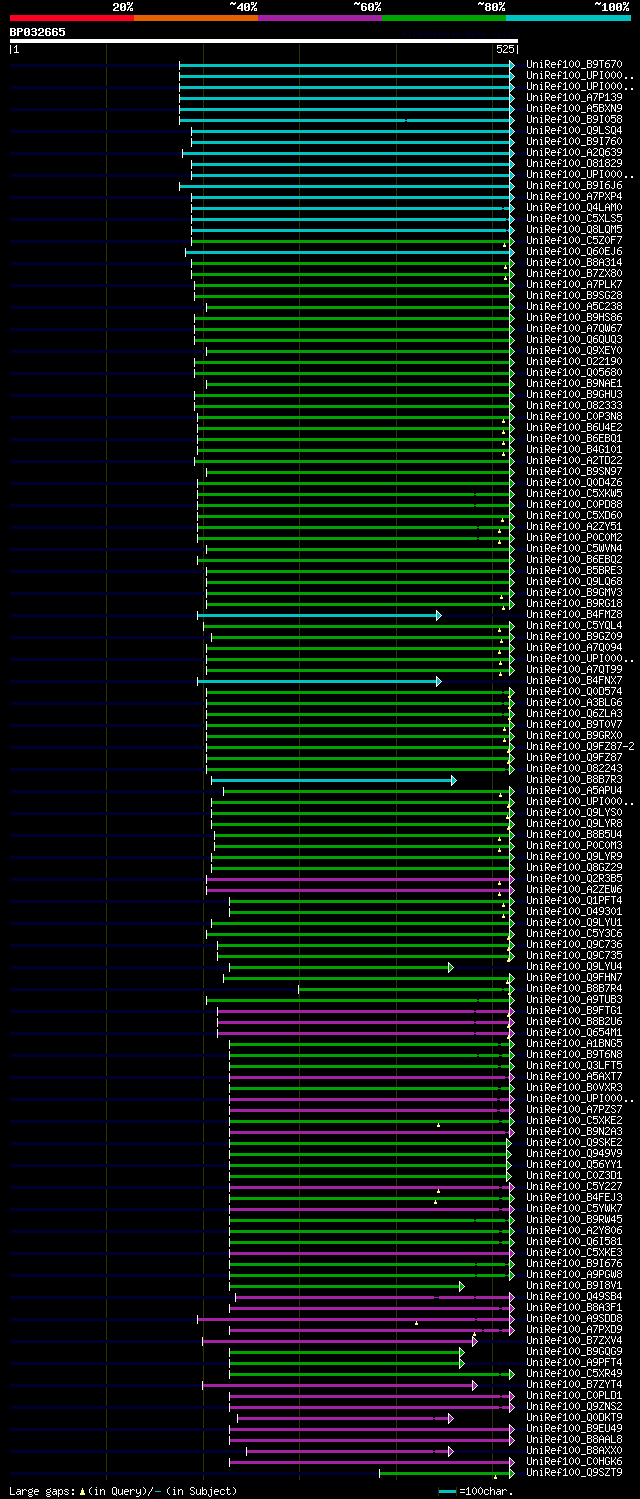The height and width of the screenshot is (1499, 640).
Task: Click the cyan ~100% legend segment
Action: click(x=568, y=17)
